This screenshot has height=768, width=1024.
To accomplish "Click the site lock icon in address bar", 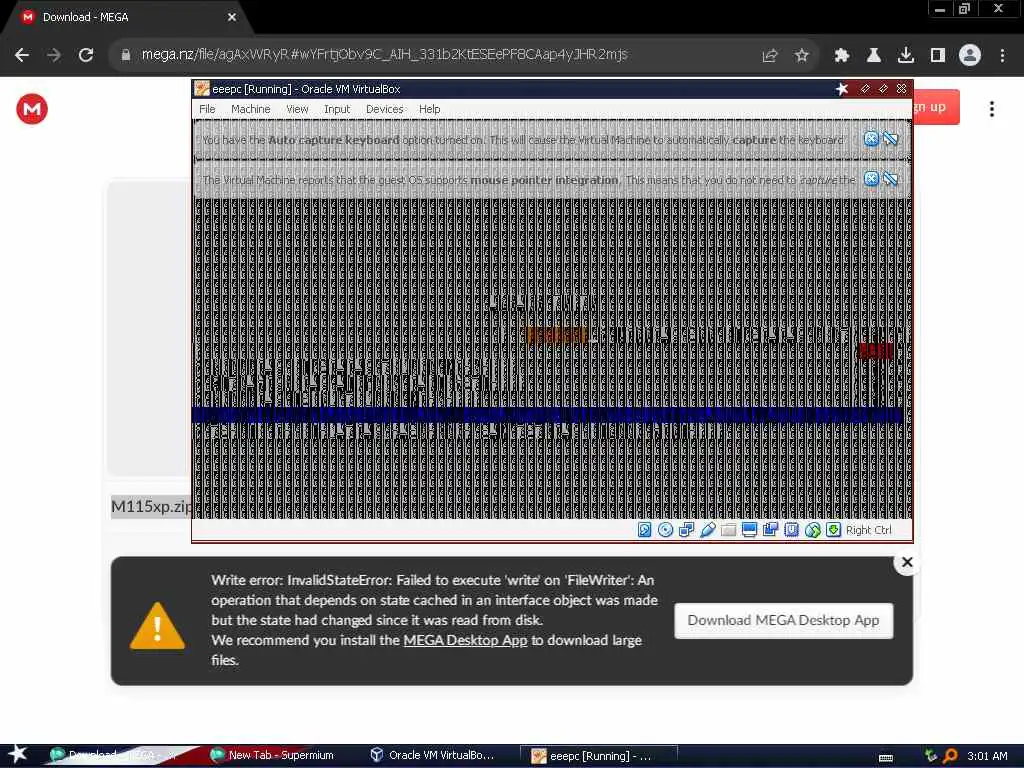I will pos(126,55).
